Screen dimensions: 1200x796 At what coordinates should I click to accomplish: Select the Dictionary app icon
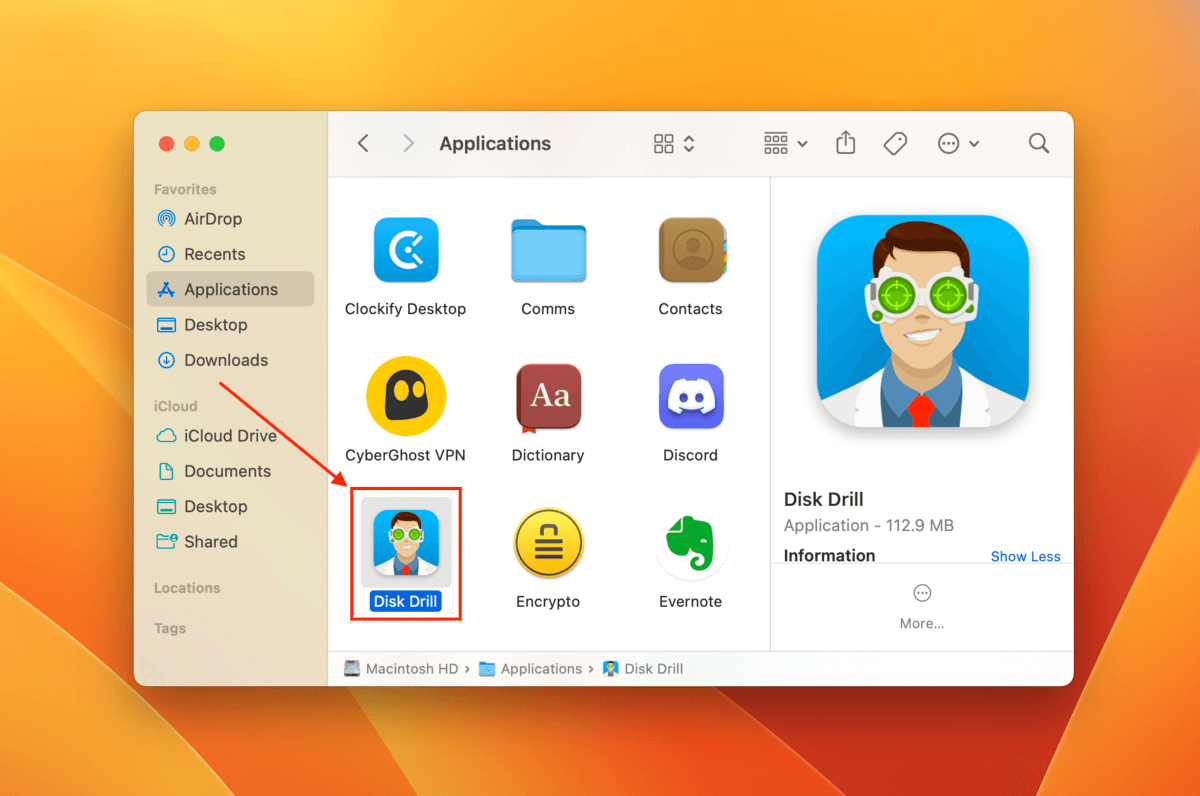coord(548,398)
